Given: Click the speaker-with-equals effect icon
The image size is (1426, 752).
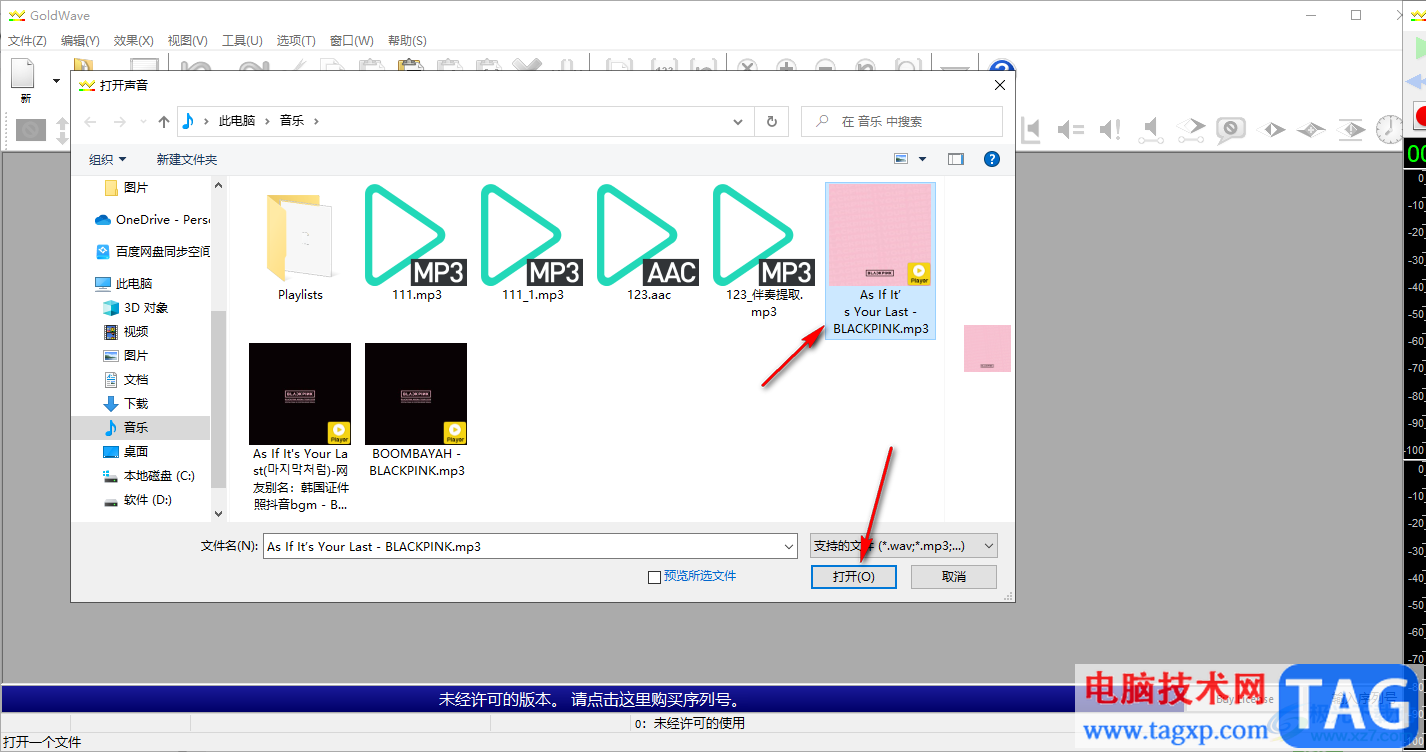Looking at the screenshot, I should click(x=1071, y=129).
